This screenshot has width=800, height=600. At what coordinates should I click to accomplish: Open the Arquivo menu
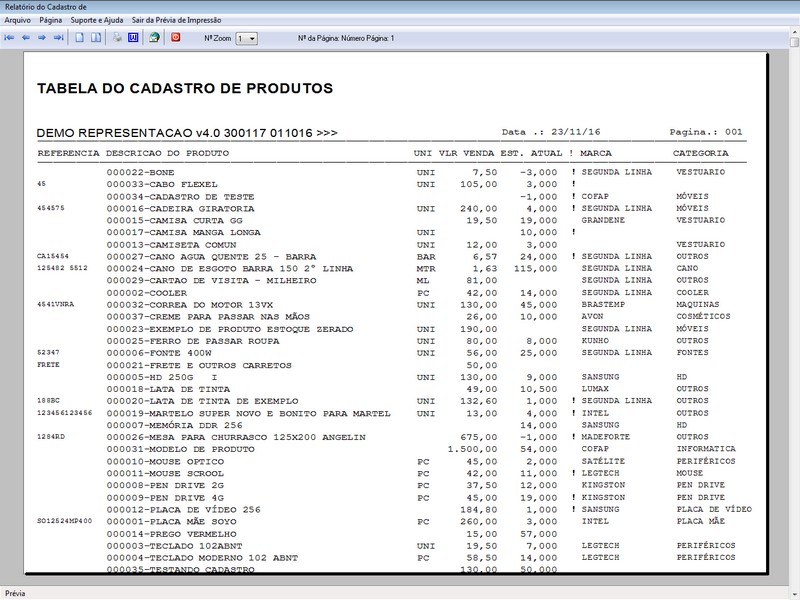tap(18, 19)
